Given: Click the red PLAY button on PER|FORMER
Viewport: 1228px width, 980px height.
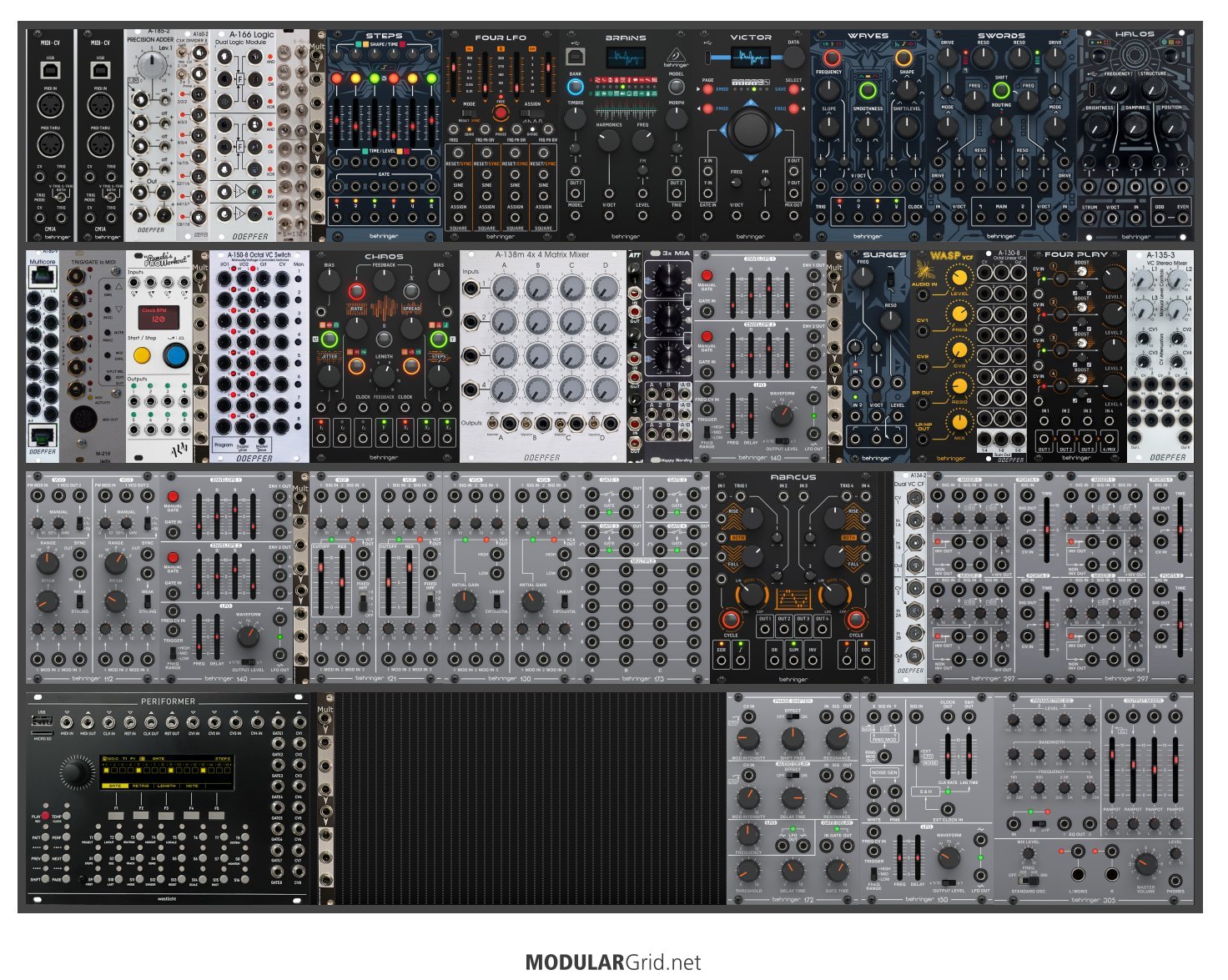Looking at the screenshot, I should point(45,817).
